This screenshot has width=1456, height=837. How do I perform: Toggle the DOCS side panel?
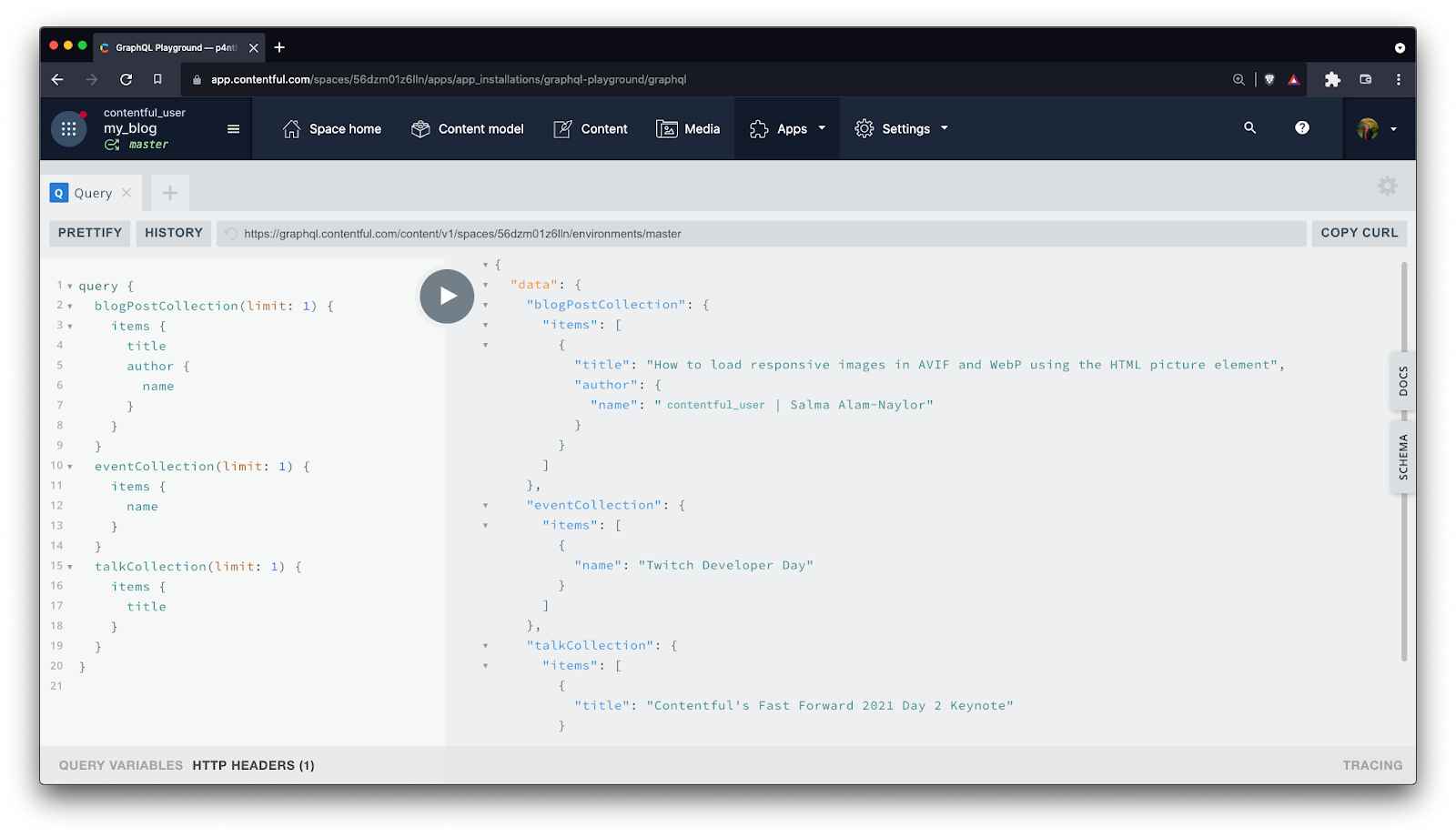[x=1402, y=381]
